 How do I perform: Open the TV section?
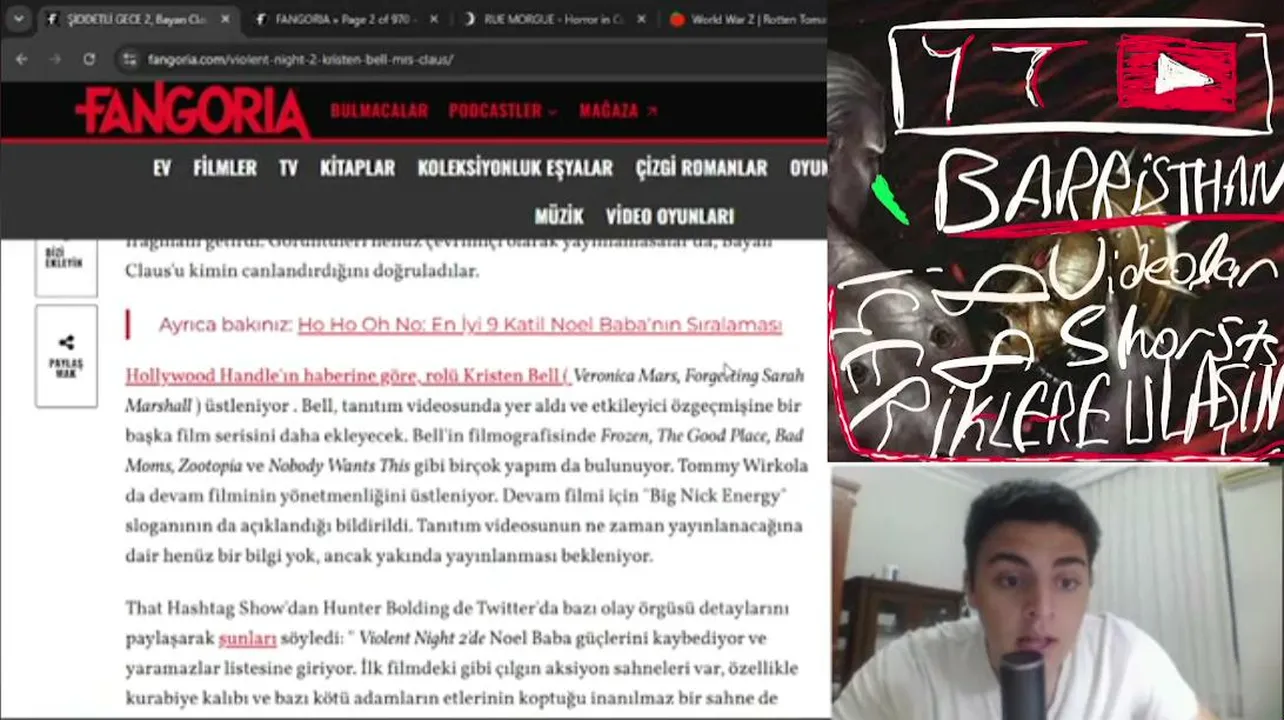coord(288,168)
